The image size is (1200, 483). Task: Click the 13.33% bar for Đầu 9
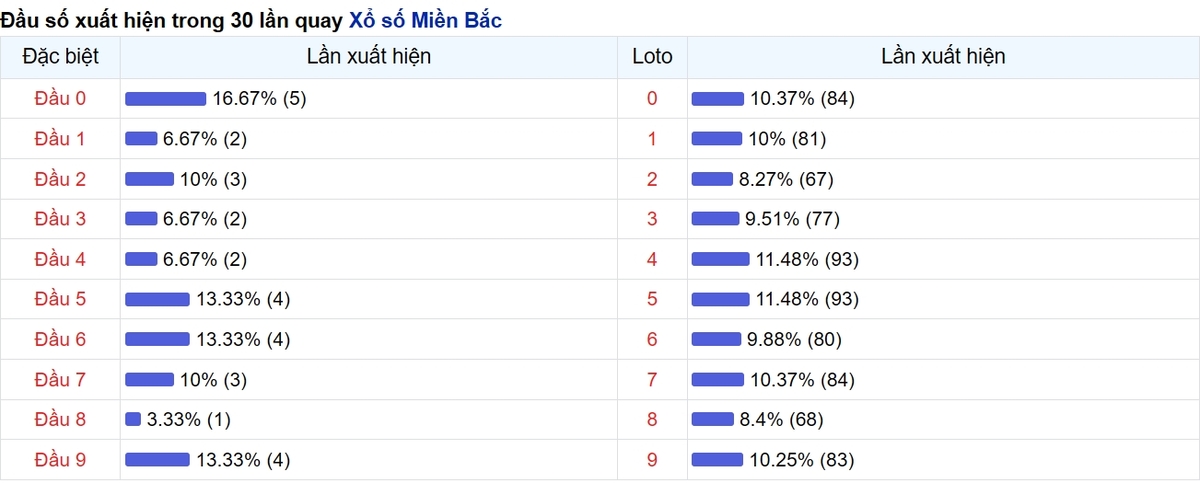(157, 459)
